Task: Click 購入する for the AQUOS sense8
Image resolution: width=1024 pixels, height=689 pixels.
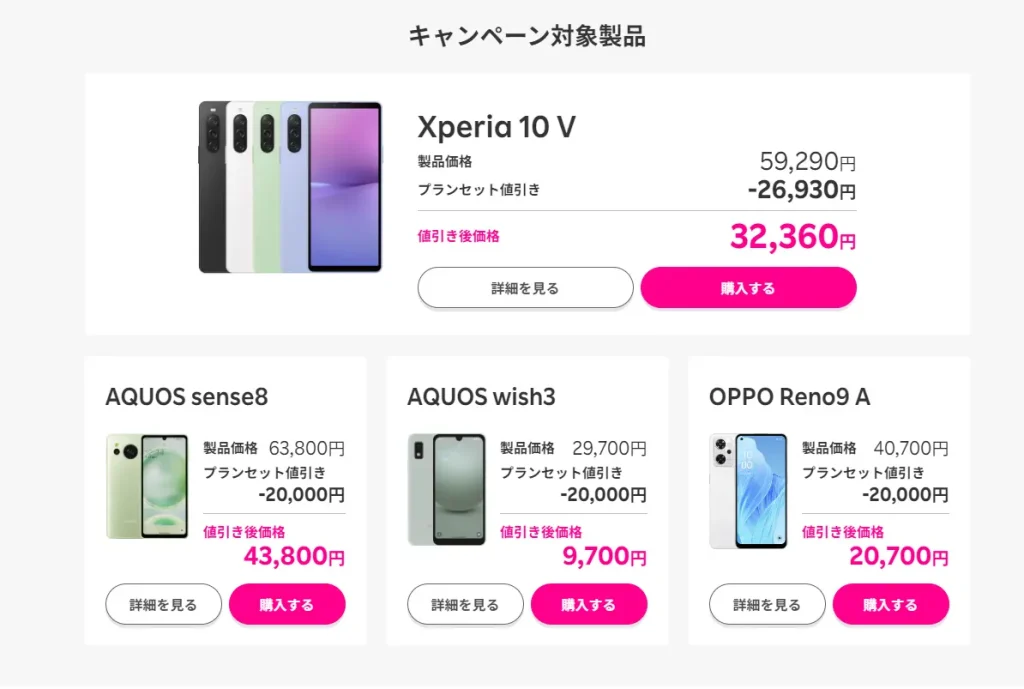Action: (287, 604)
